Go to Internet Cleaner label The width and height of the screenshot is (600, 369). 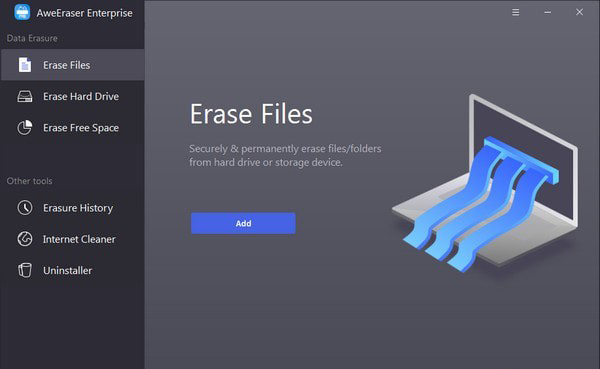(x=79, y=239)
